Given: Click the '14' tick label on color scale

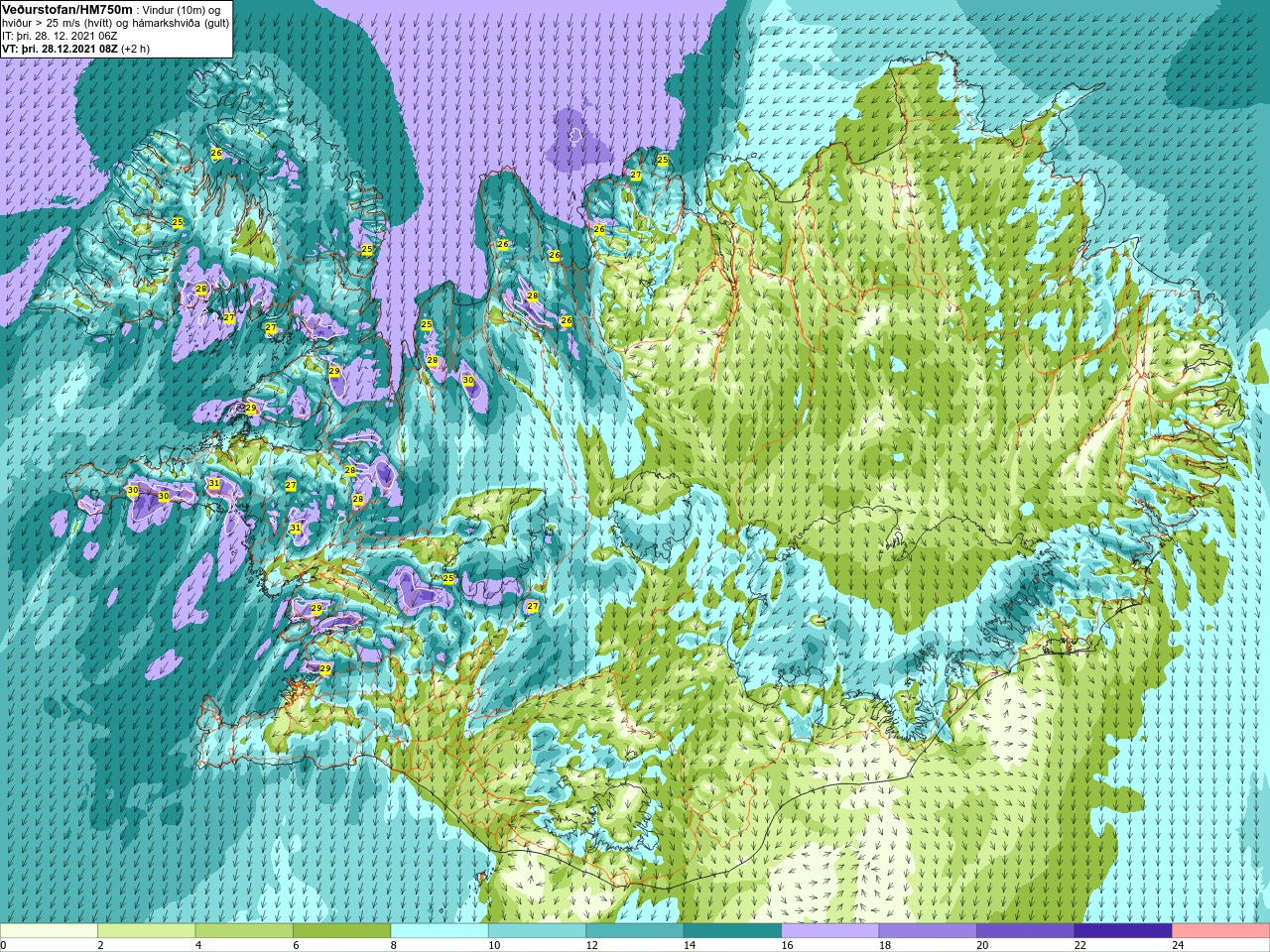Looking at the screenshot, I should [690, 945].
